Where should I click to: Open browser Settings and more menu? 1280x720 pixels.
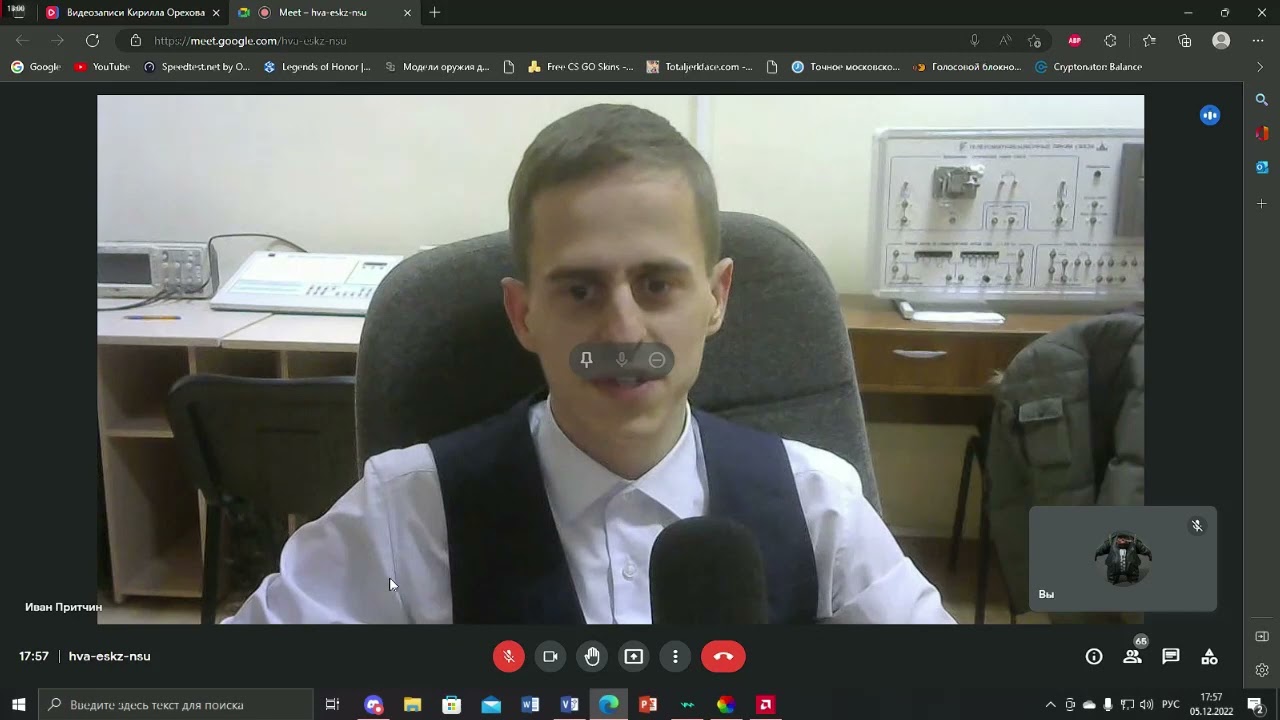(1258, 41)
